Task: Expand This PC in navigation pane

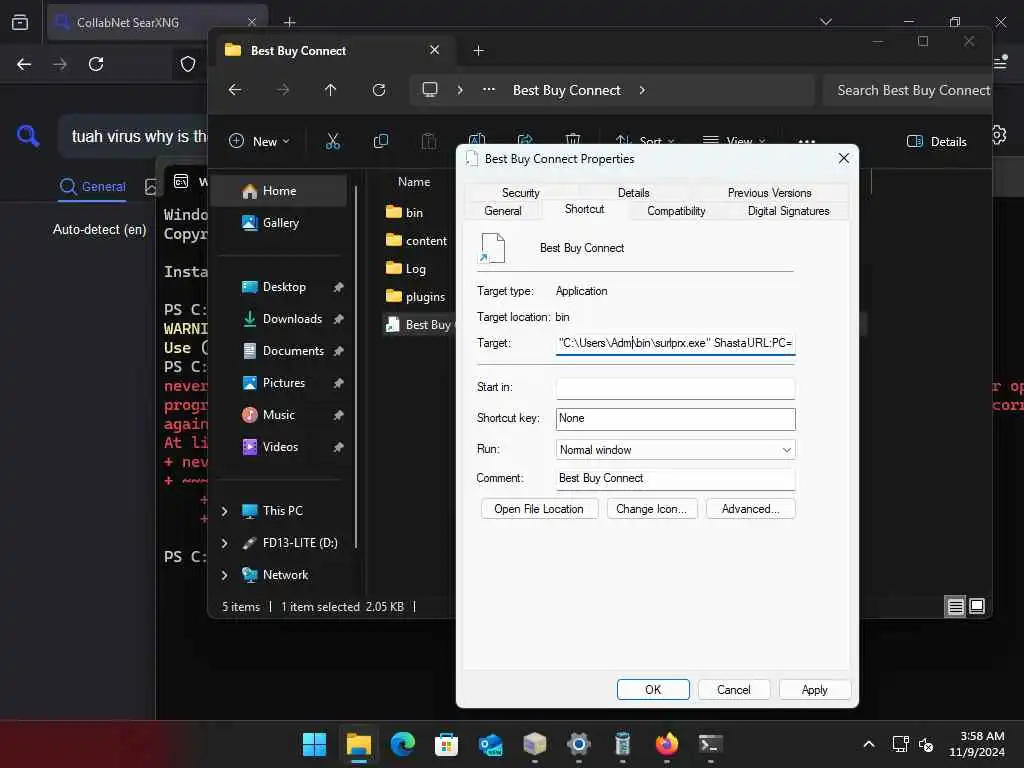Action: 225,511
